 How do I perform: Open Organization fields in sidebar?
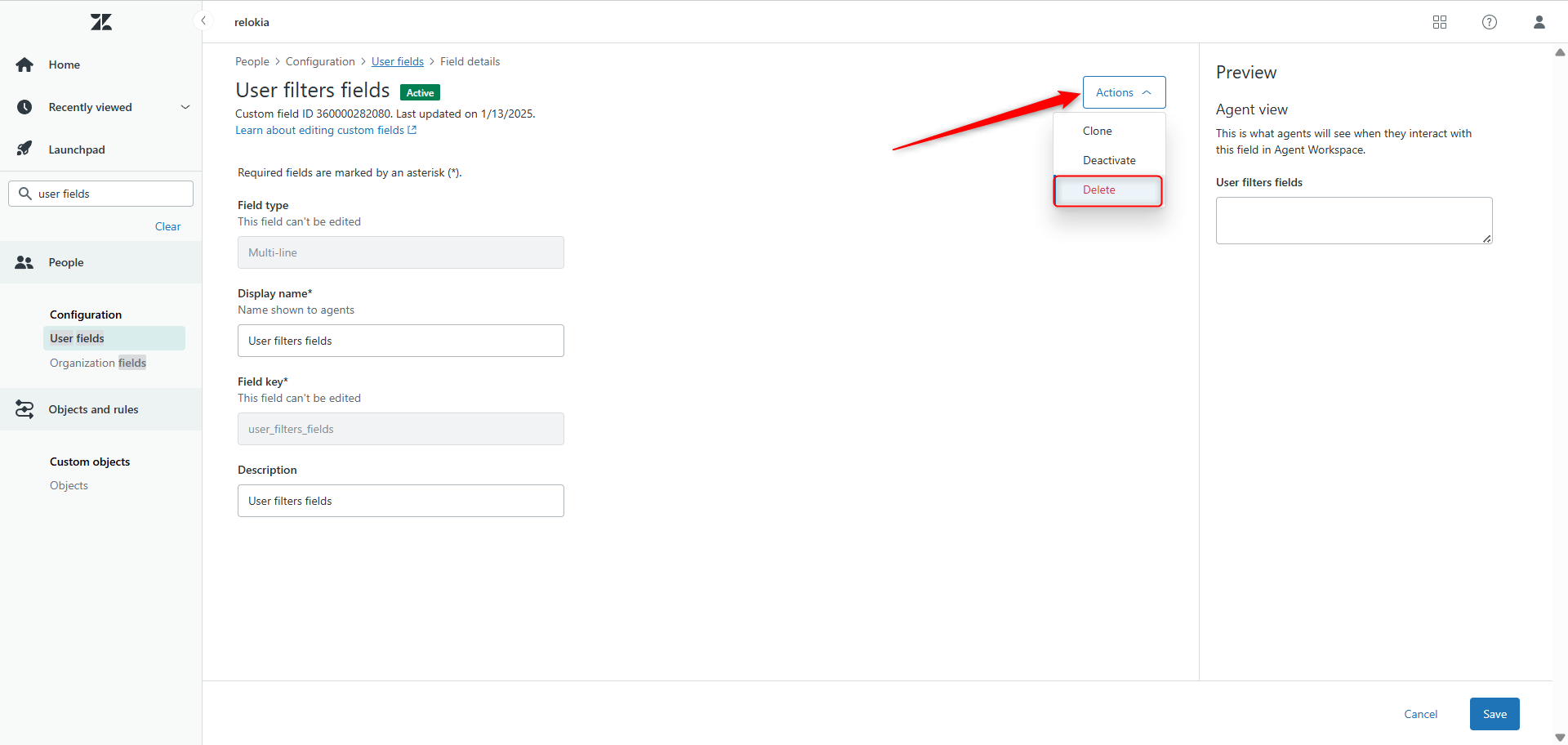click(97, 363)
